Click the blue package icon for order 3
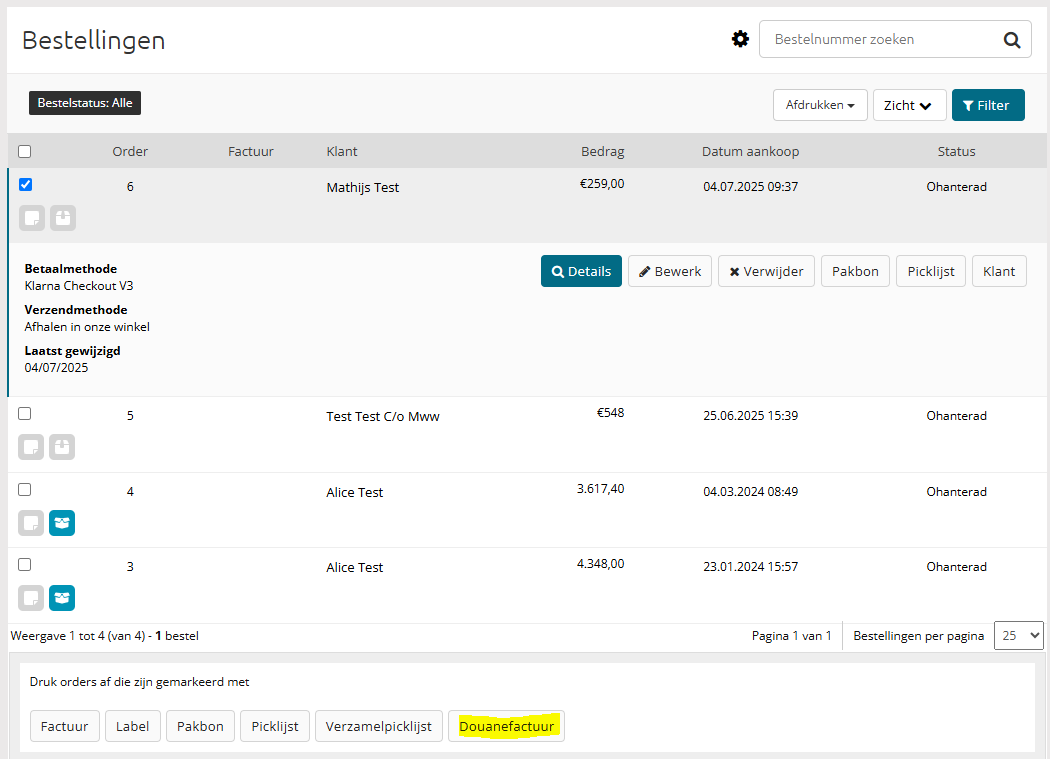The width and height of the screenshot is (1050, 759). (62, 598)
